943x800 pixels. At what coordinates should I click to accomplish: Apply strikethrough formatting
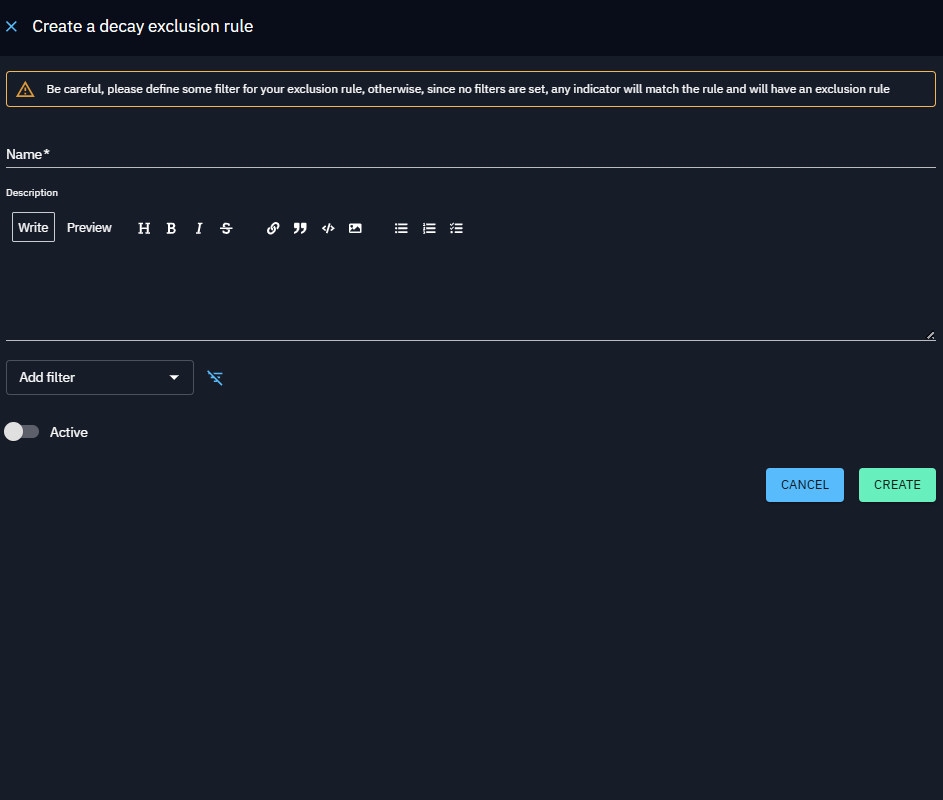(226, 228)
